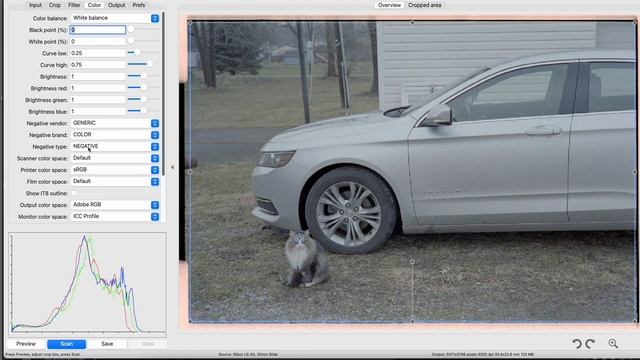Adjust the Brightness red slider
Image resolution: width=640 pixels, height=360 pixels.
pos(143,87)
